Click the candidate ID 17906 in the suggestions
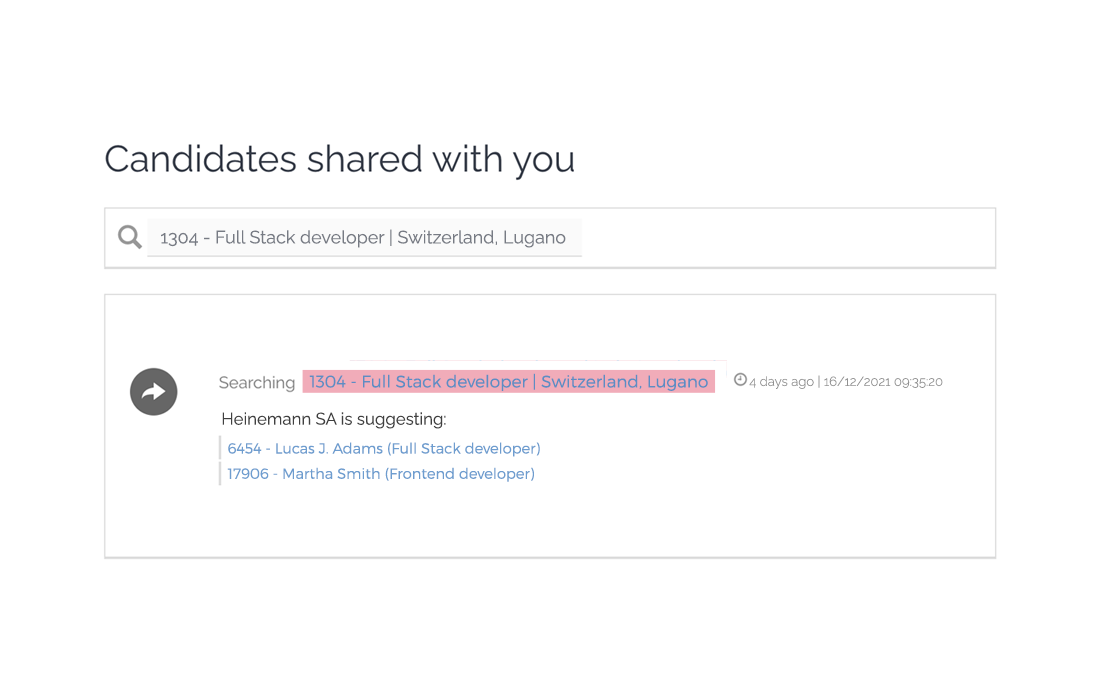Screen dimensions: 1101x692 (x=248, y=474)
